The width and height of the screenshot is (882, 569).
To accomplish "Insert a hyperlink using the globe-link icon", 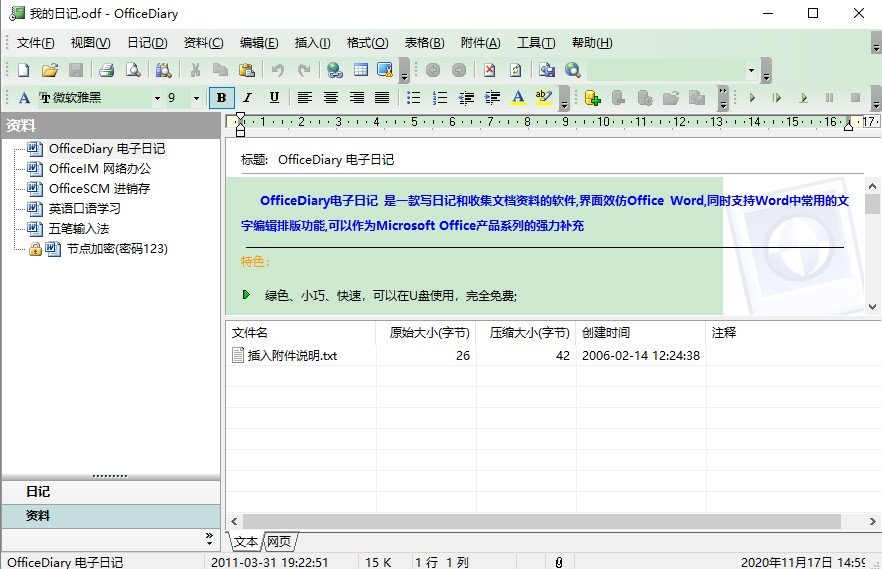I will pos(335,70).
